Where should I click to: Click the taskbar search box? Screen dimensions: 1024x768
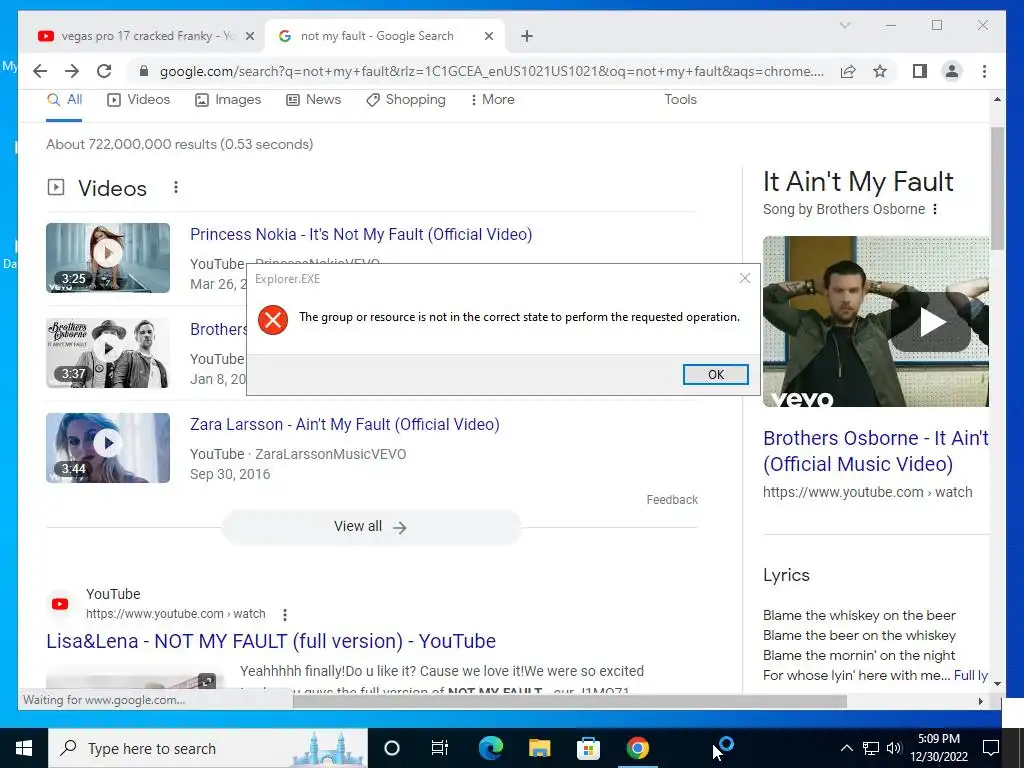(x=208, y=748)
